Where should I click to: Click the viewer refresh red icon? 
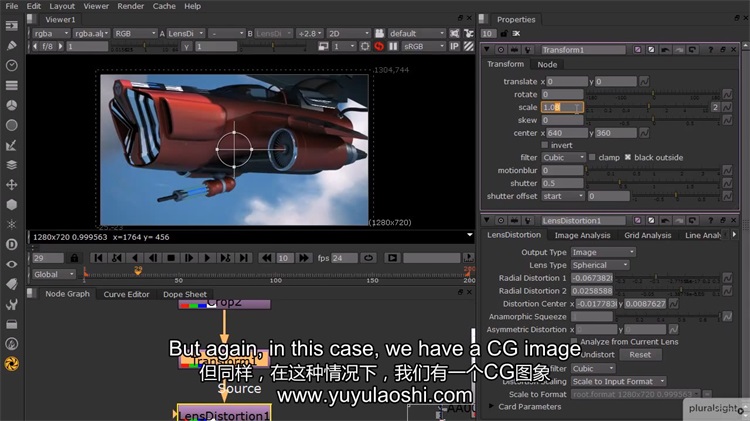pos(379,46)
